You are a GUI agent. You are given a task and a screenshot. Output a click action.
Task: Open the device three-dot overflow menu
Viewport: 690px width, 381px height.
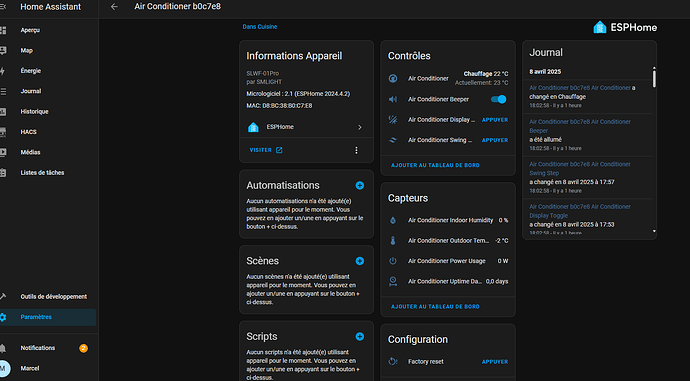point(356,150)
